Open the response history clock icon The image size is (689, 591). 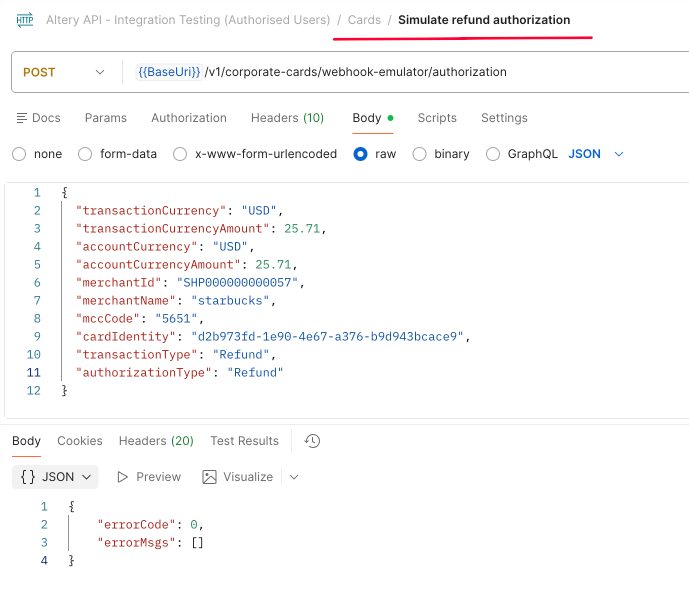click(312, 441)
